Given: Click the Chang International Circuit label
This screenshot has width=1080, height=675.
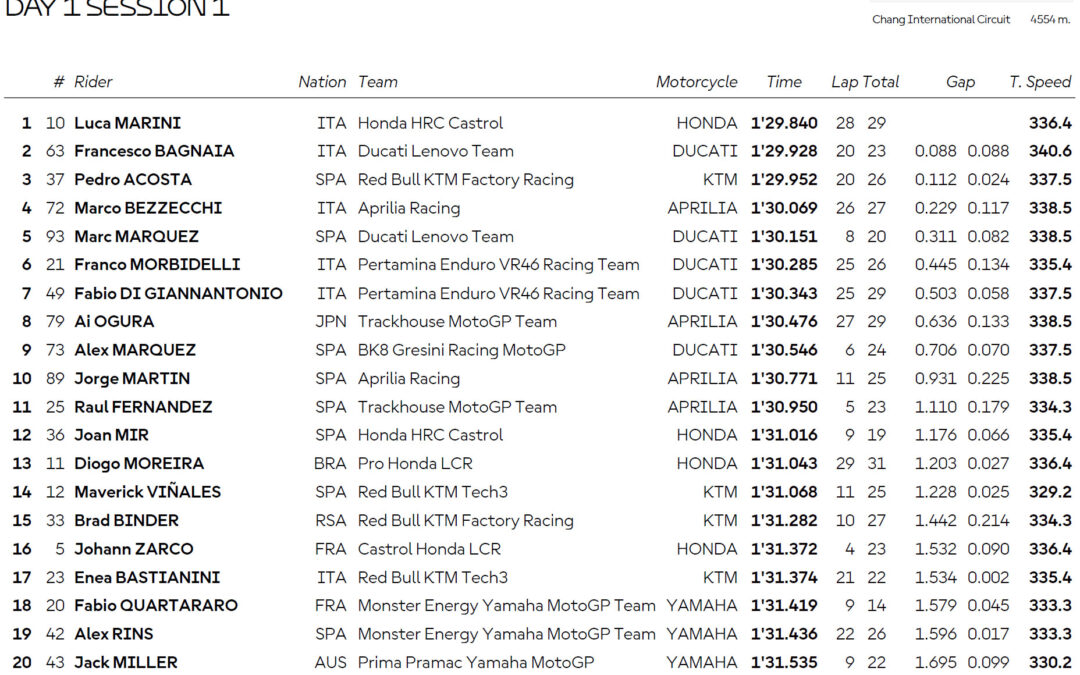Looking at the screenshot, I should [x=941, y=19].
